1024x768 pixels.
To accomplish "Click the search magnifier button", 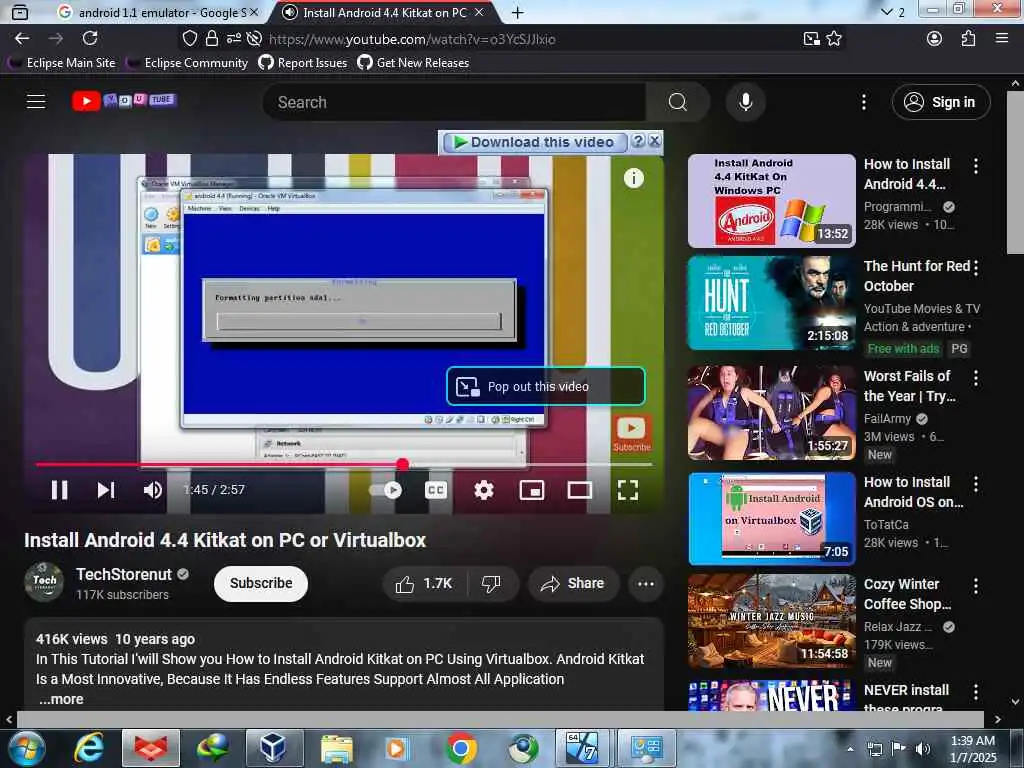I will pyautogui.click(x=678, y=102).
